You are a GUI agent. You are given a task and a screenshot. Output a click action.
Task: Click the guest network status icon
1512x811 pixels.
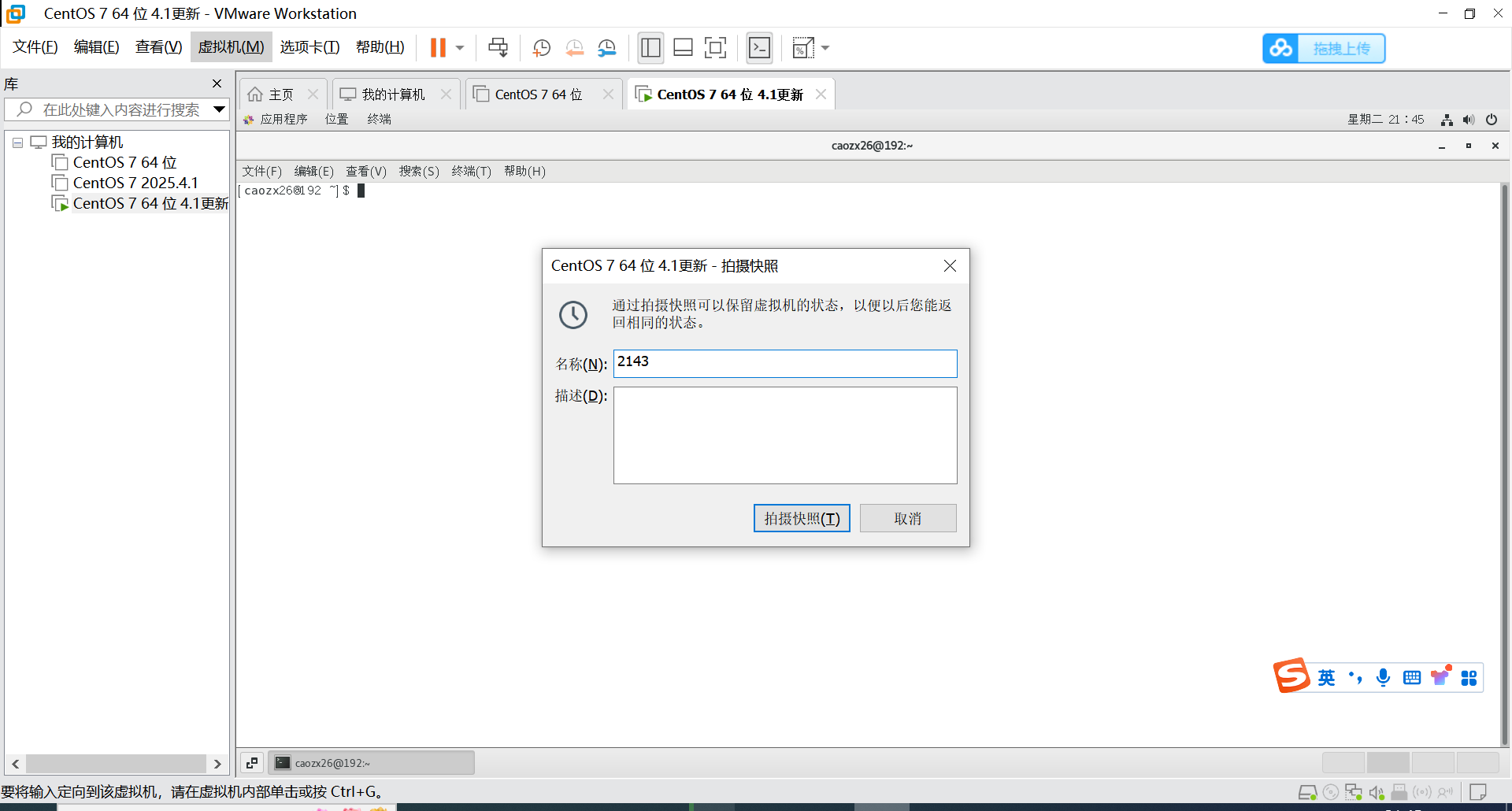click(x=1447, y=120)
